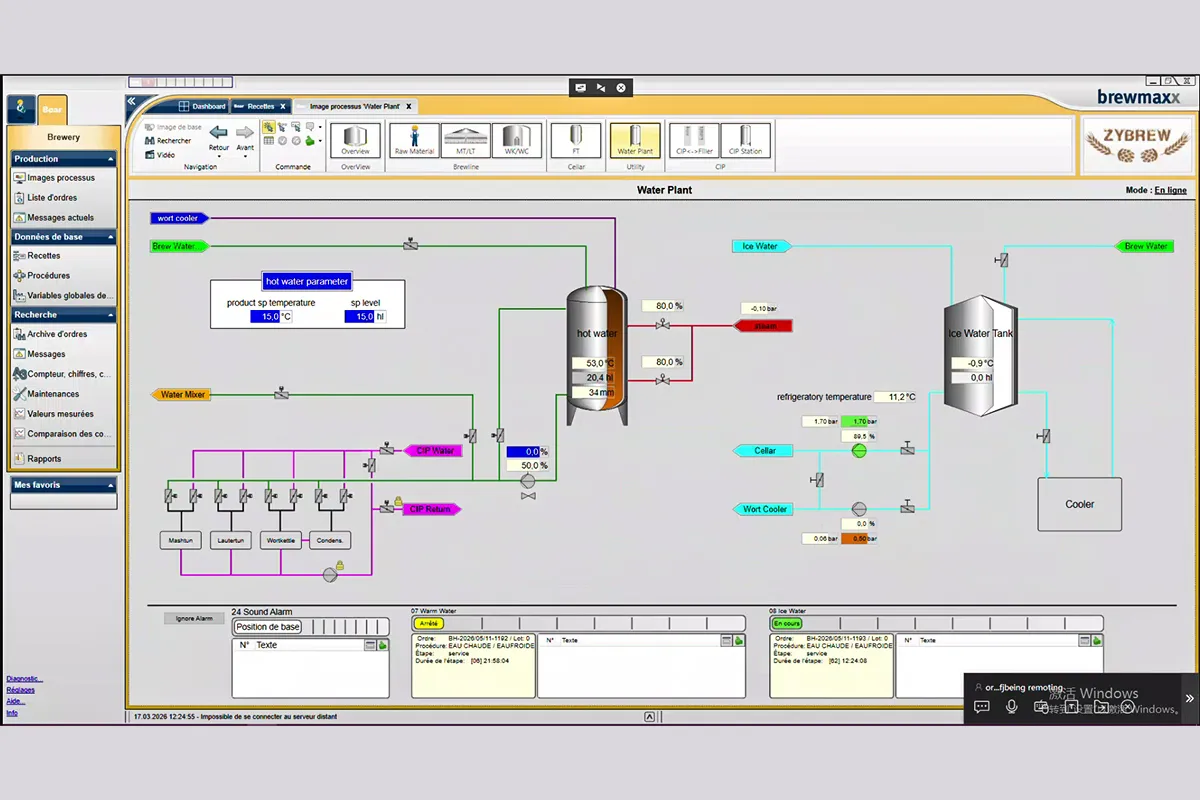This screenshot has width=1200, height=800.
Task: Collapse the Données de base section
Action: tap(111, 237)
